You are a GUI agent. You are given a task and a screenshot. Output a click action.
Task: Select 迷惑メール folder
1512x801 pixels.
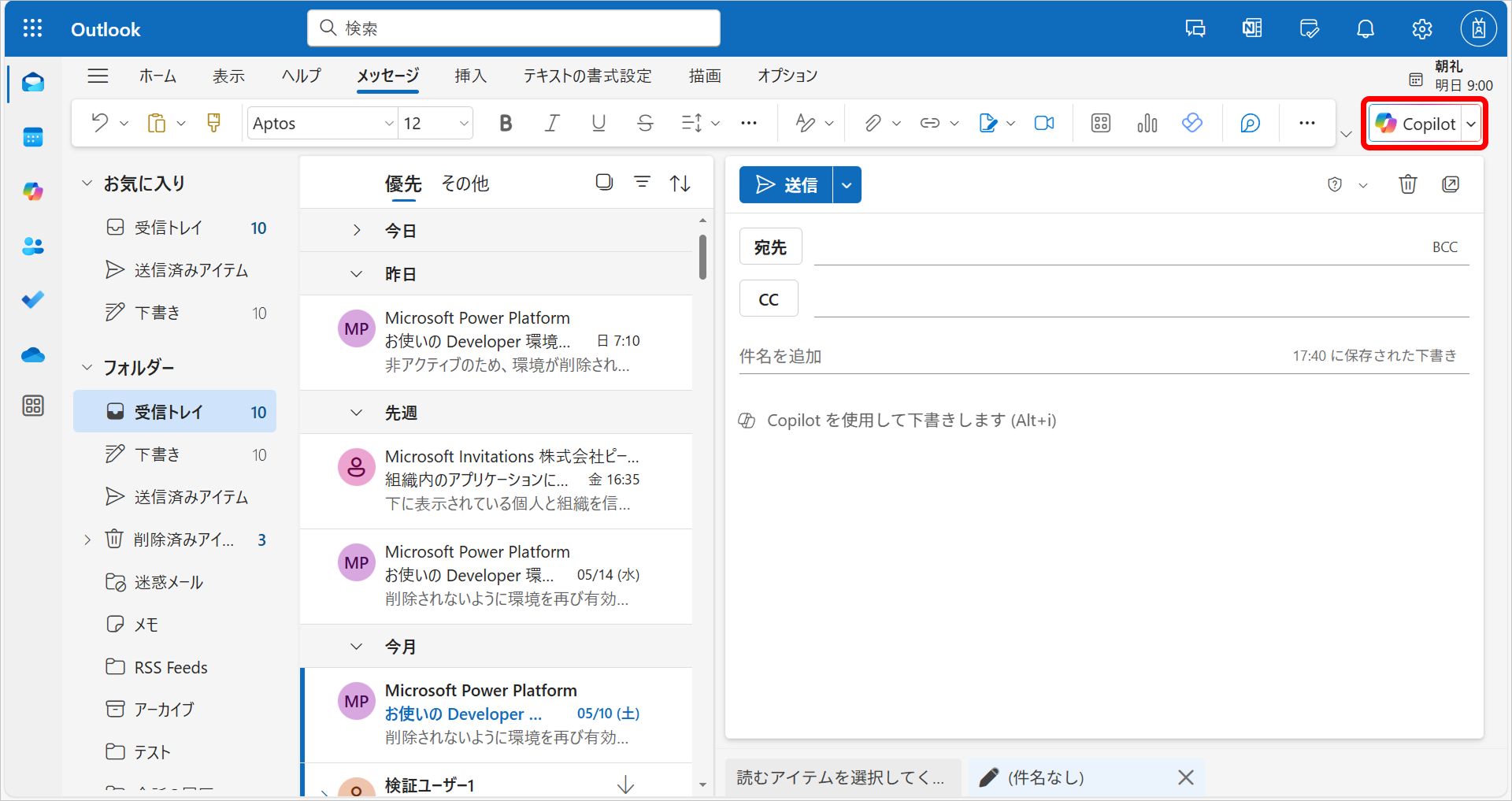[175, 582]
